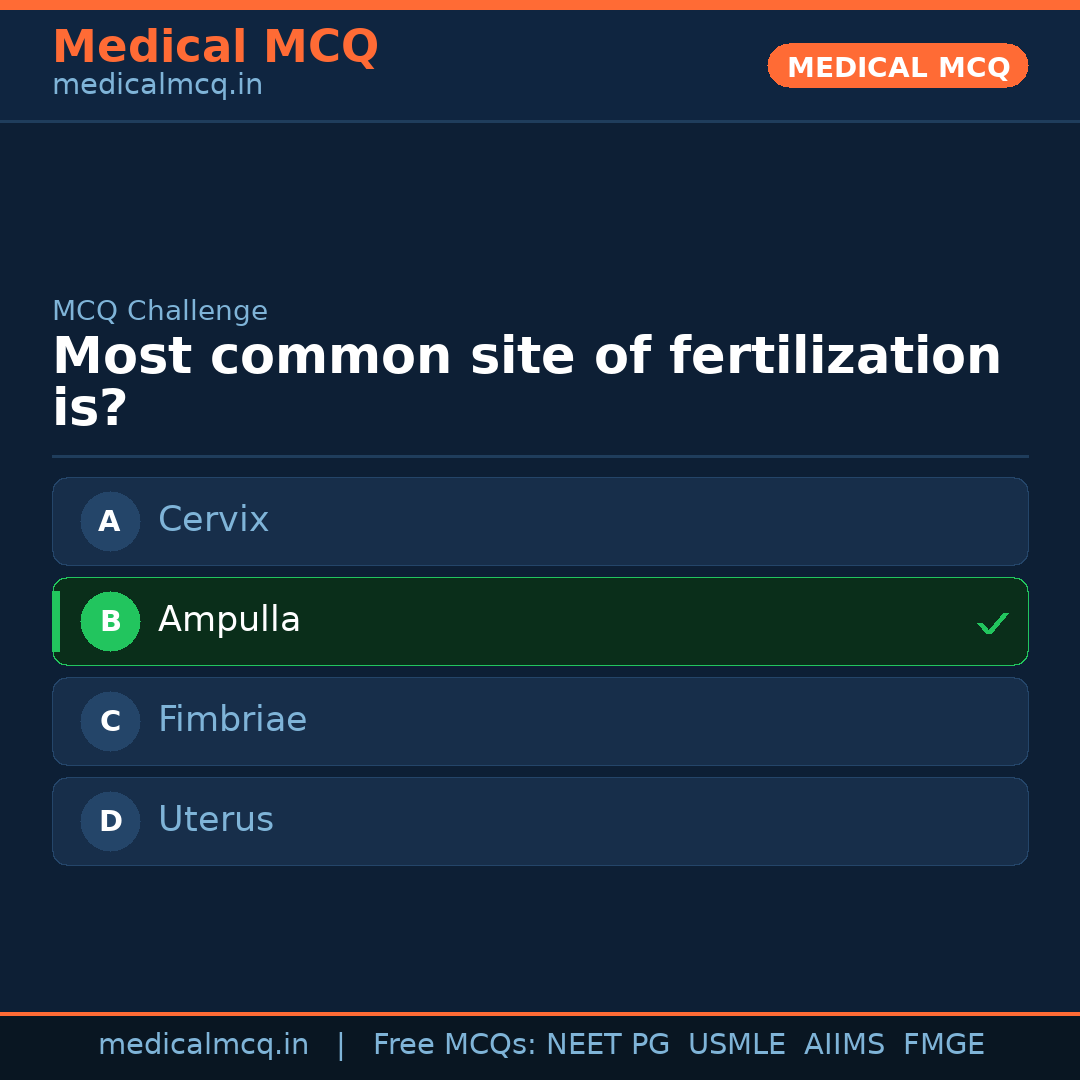Click the letter C circle badge

(110, 721)
